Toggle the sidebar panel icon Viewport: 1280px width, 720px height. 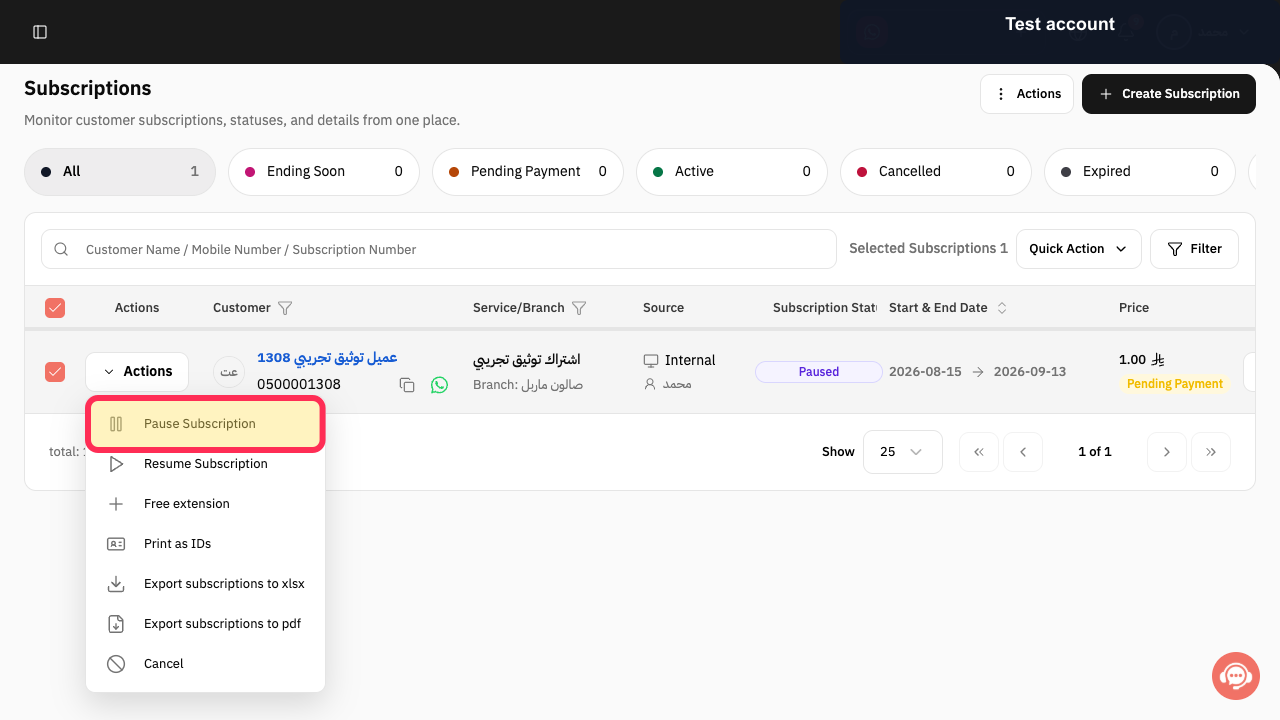point(40,32)
